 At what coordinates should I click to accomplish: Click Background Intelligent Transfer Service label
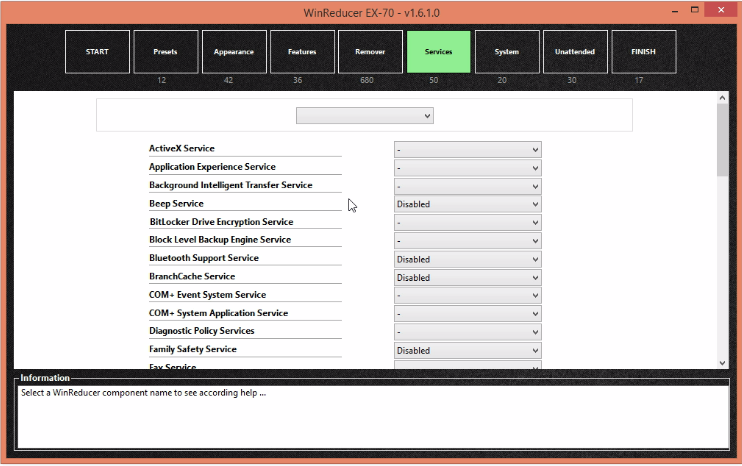click(230, 185)
